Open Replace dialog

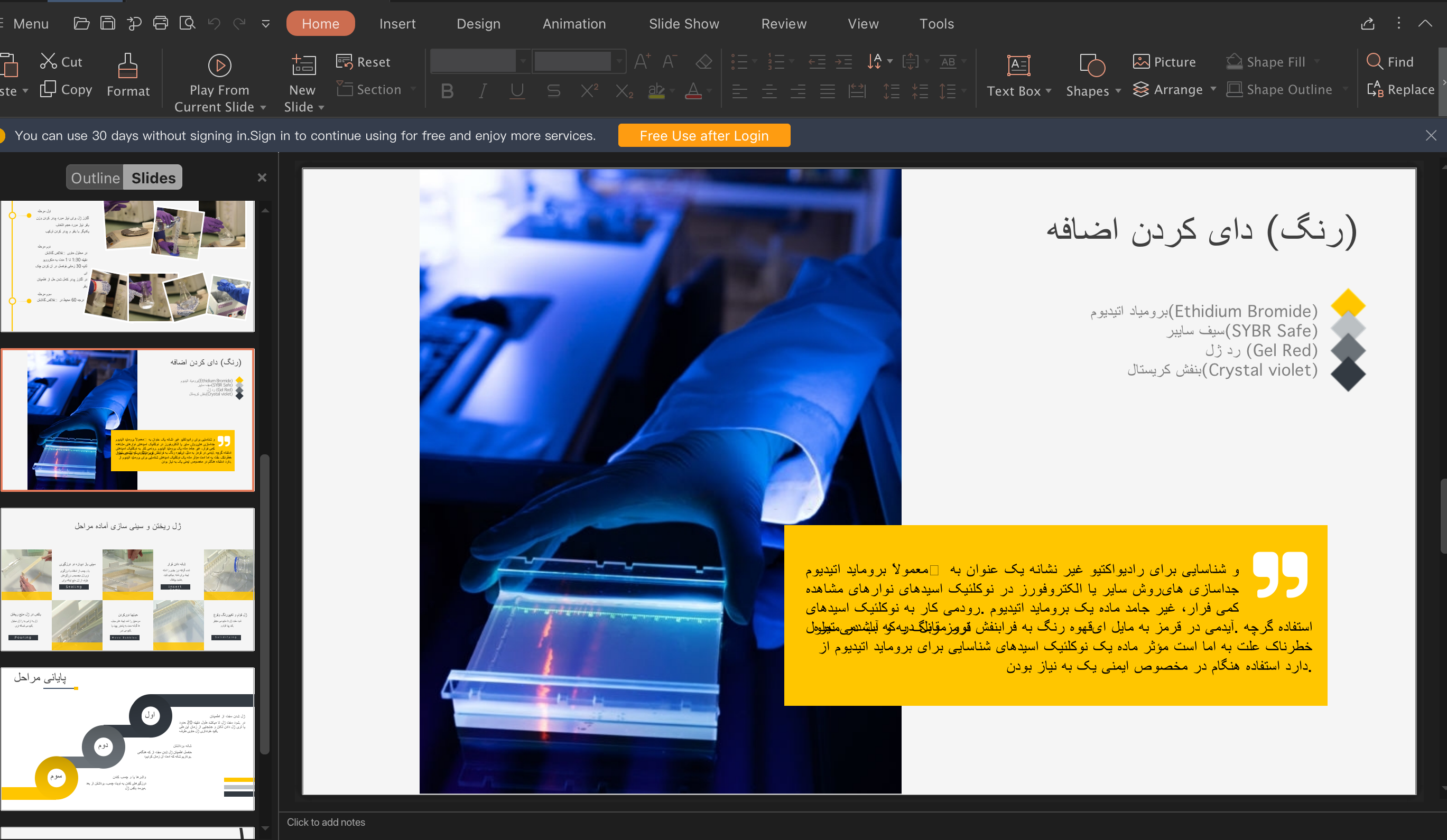1400,90
